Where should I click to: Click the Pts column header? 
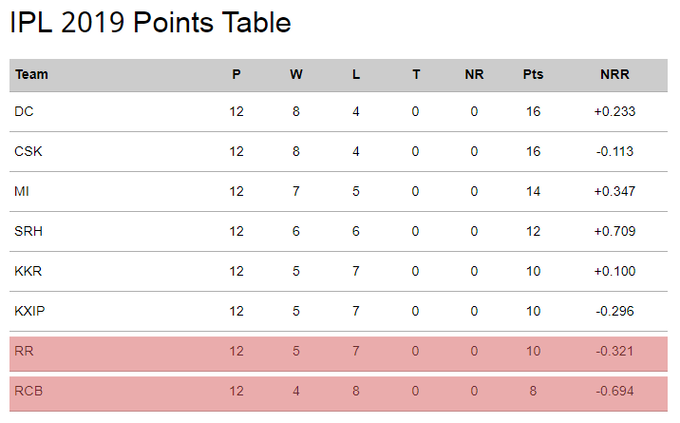tap(533, 75)
